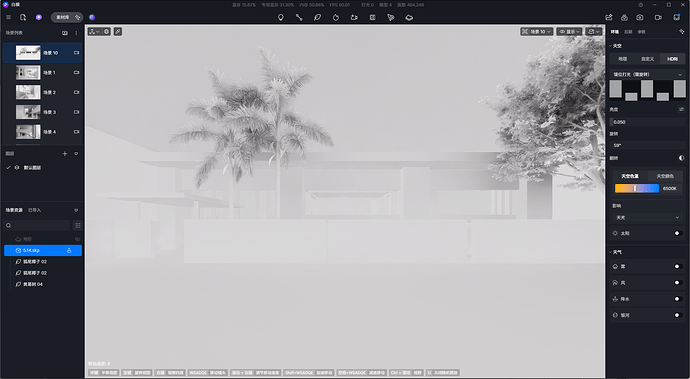The image size is (690, 379).
Task: Click the purple sphere icon after 素材库
Action: (92, 17)
